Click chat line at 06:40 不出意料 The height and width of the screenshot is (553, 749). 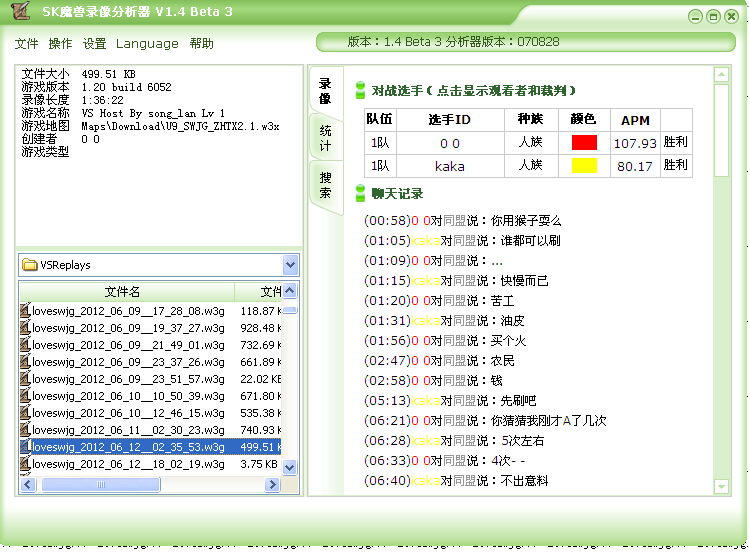tap(456, 481)
